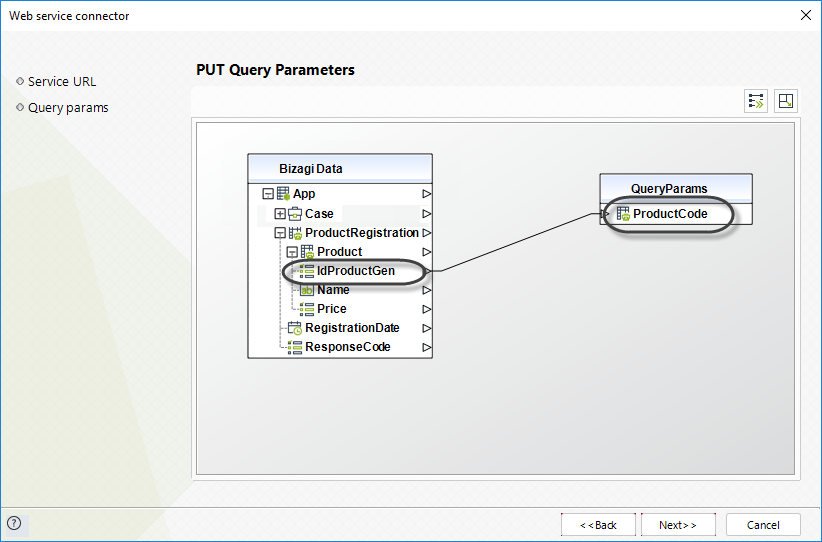Click the Product row connector arrow
This screenshot has height=542, width=822.
pyautogui.click(x=427, y=252)
